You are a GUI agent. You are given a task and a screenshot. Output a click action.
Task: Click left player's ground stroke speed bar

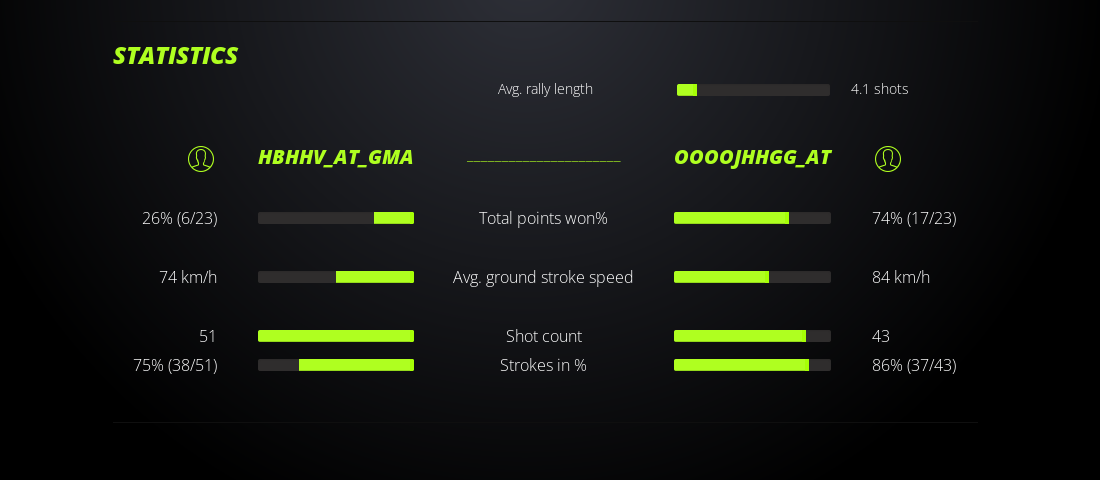(x=336, y=277)
